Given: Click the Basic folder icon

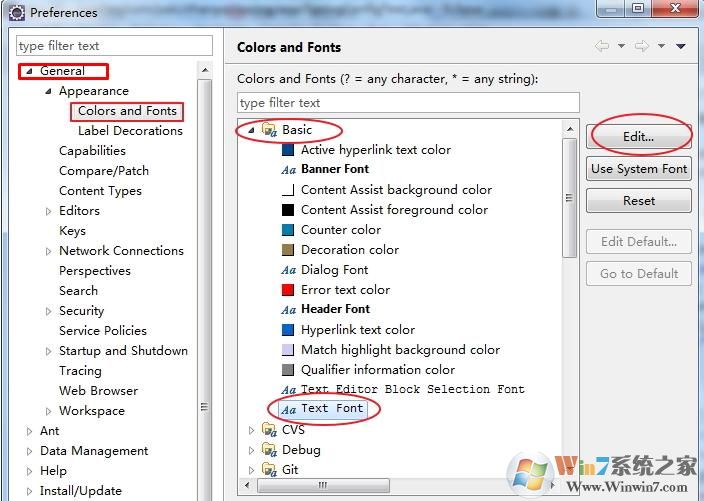Looking at the screenshot, I should pyautogui.click(x=268, y=130).
